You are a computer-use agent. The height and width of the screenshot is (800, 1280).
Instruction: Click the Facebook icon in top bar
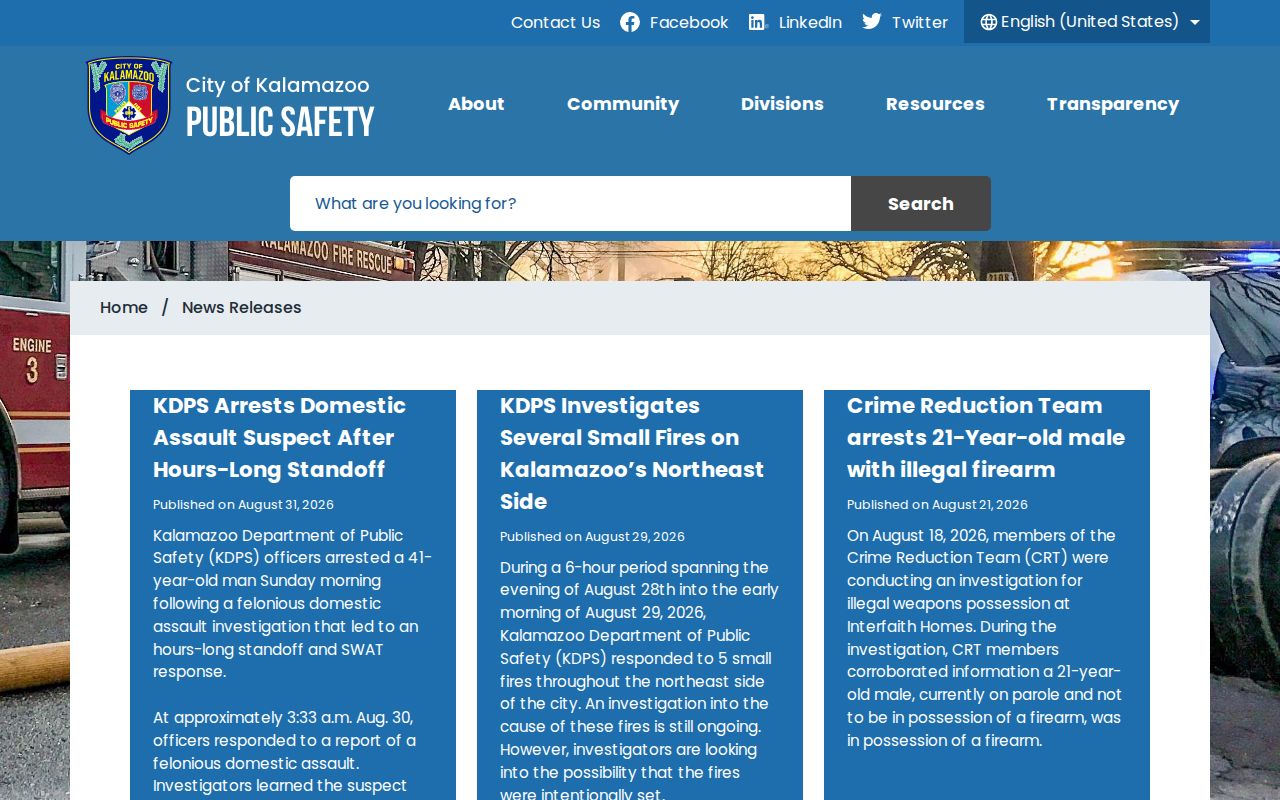pyautogui.click(x=630, y=22)
